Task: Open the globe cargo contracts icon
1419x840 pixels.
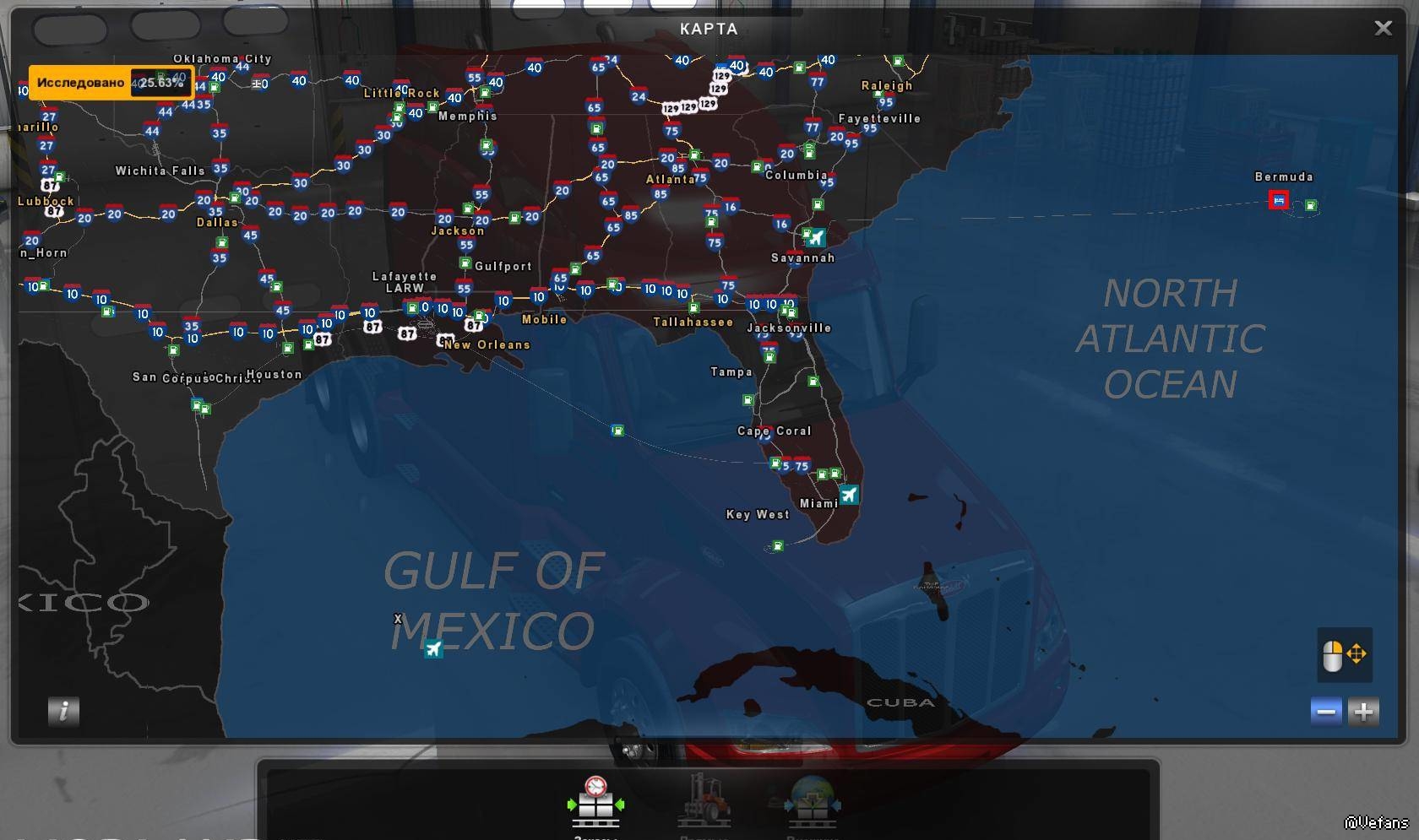Action: pos(812,801)
